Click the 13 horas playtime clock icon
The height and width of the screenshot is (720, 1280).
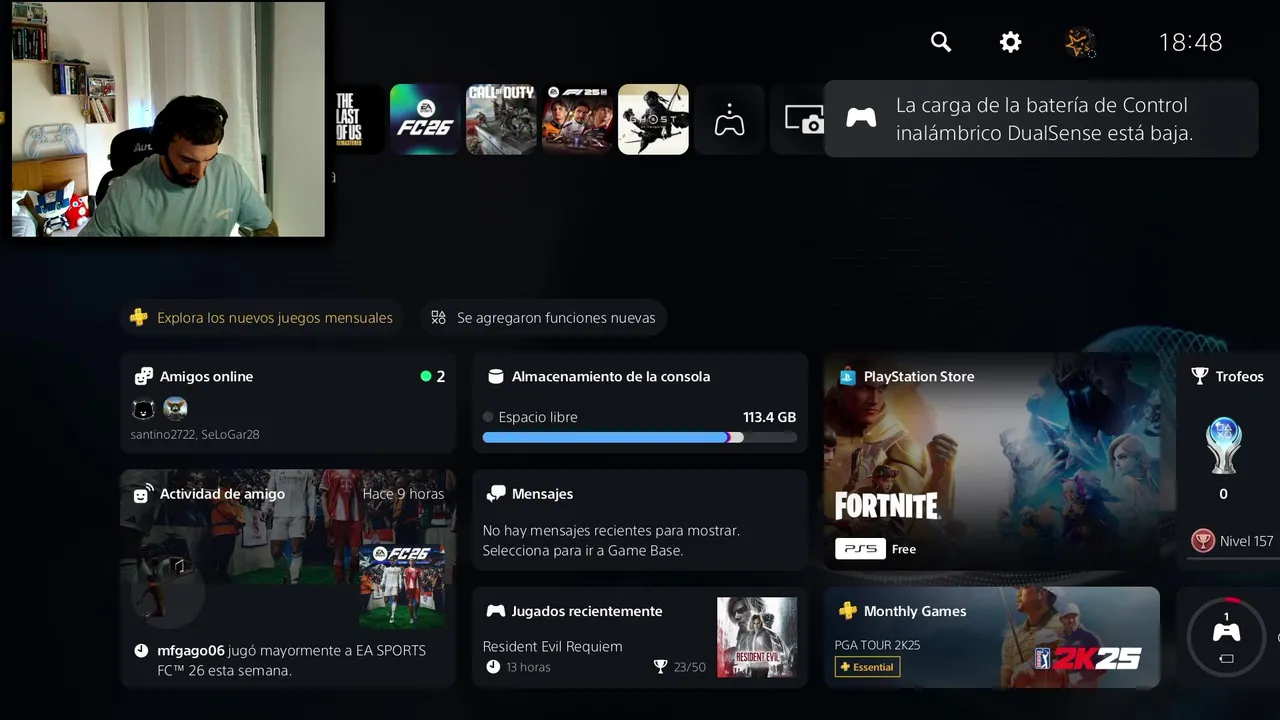(493, 667)
